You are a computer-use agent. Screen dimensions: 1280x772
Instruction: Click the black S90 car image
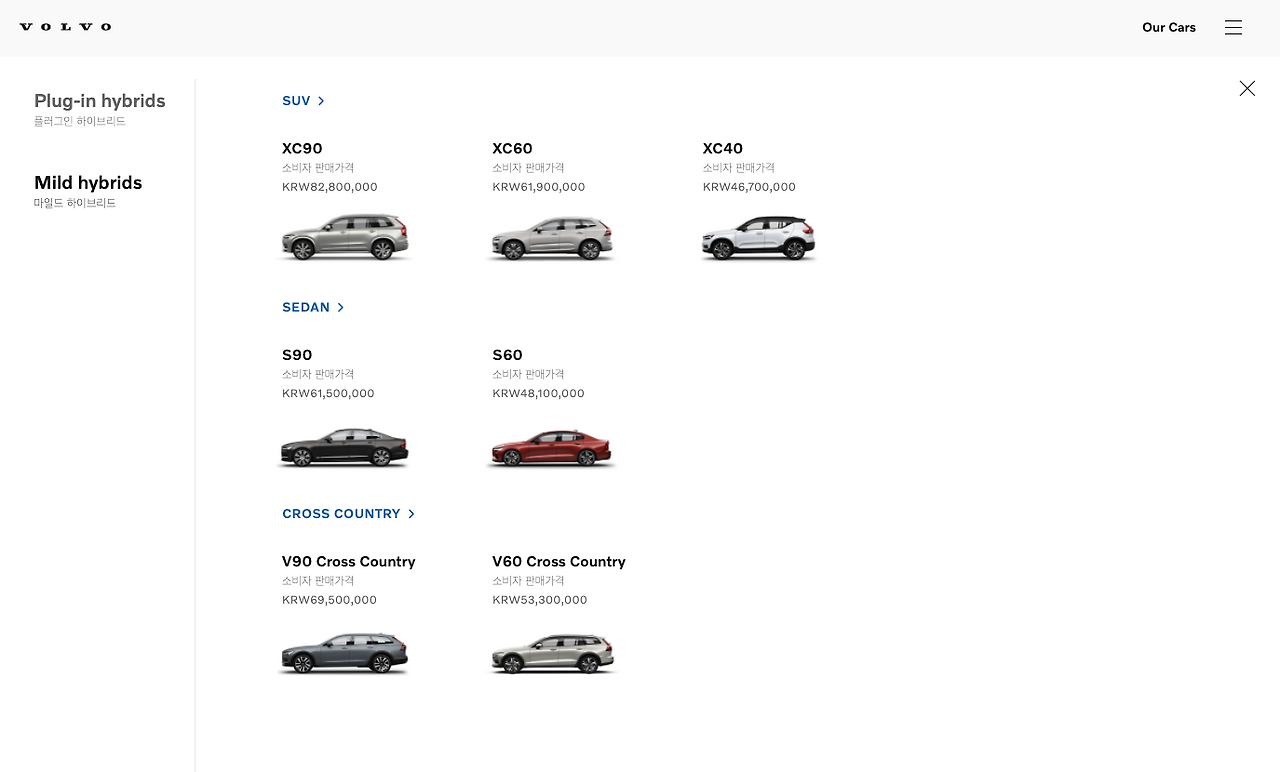(x=345, y=446)
